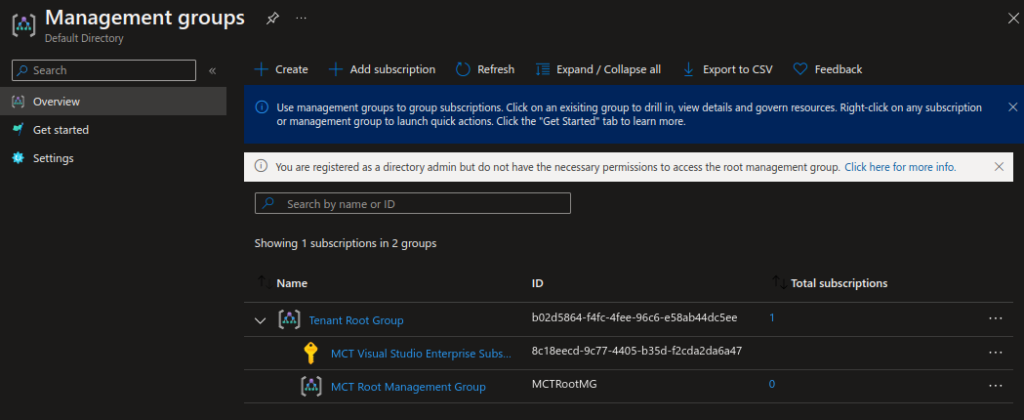Select the subscription ID beginning 8c18eecd

click(x=637, y=351)
